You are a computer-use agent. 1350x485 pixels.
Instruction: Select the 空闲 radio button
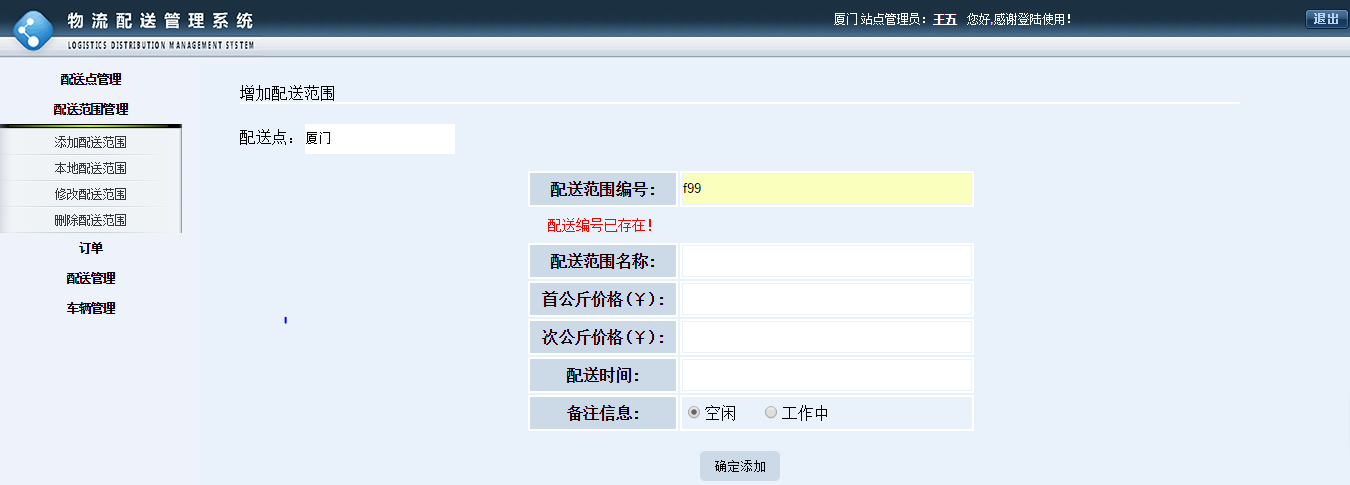click(694, 412)
